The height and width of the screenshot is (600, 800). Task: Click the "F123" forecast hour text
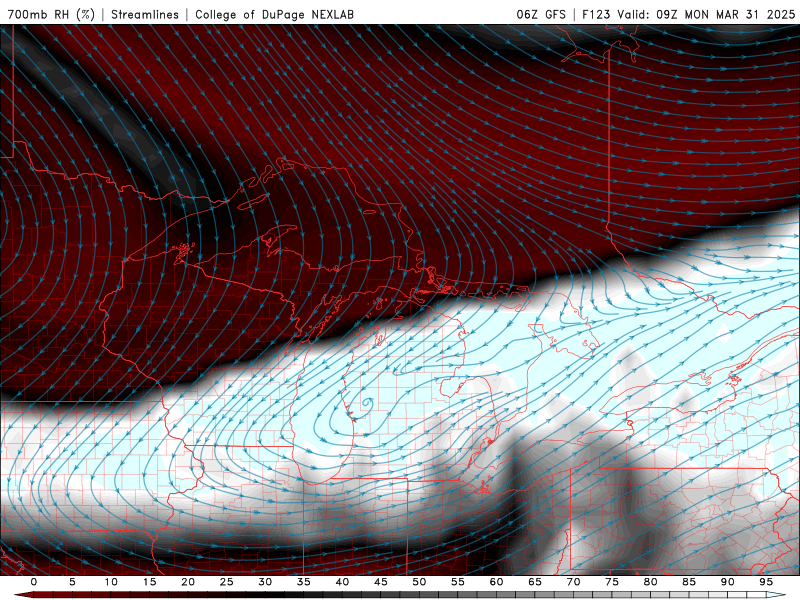pyautogui.click(x=596, y=14)
